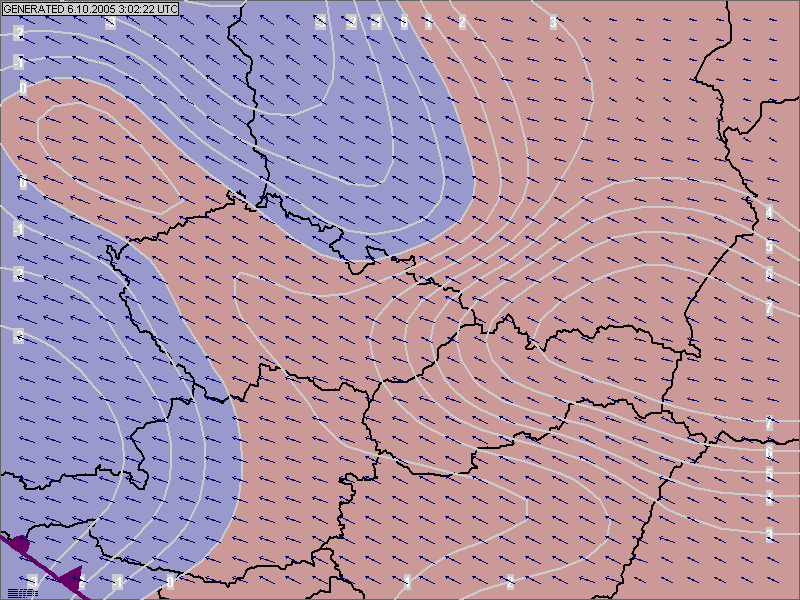Click contour label -1 on the bottom edge
This screenshot has width=800, height=600.
click(x=117, y=582)
